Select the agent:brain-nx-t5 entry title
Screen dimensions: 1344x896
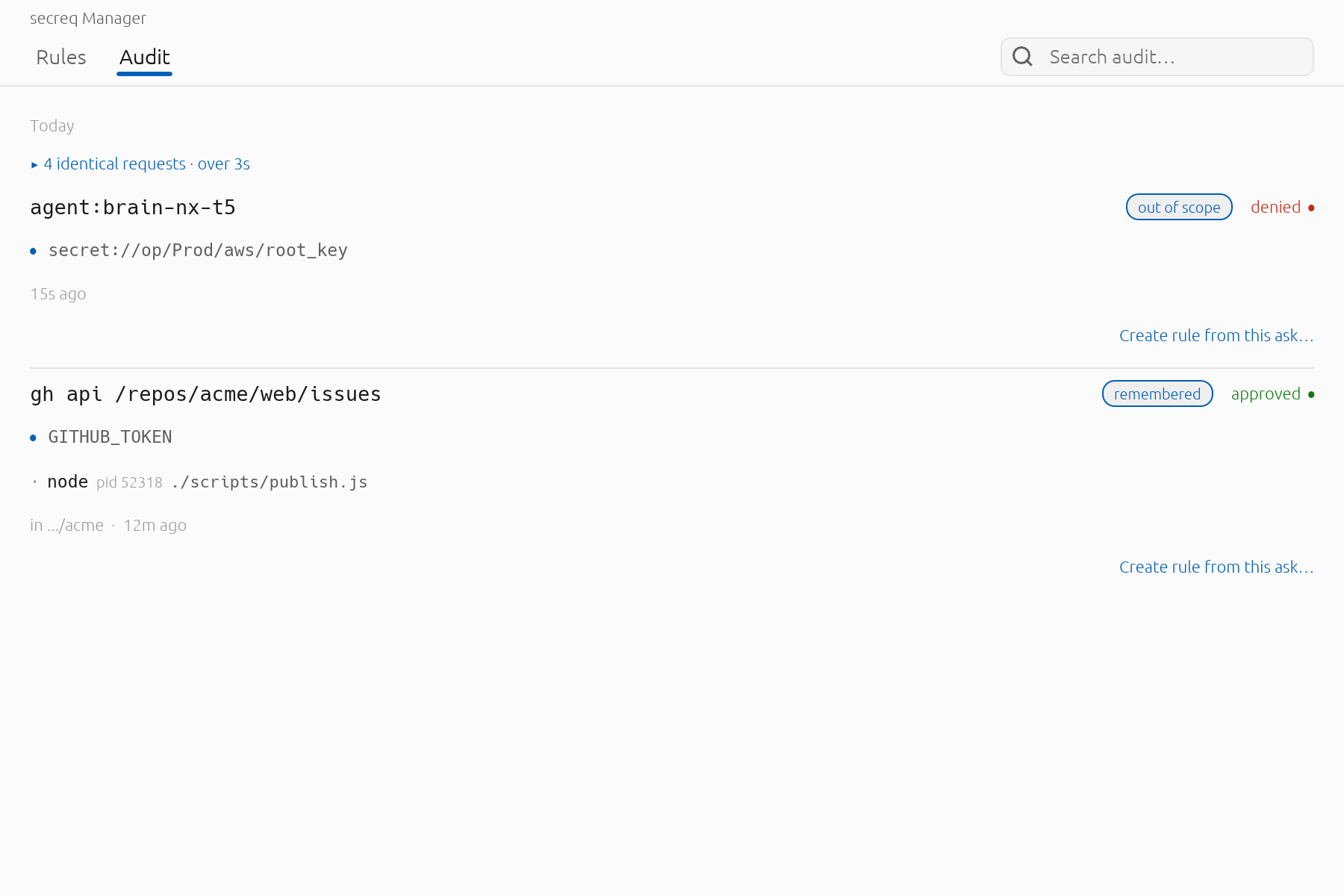133,208
